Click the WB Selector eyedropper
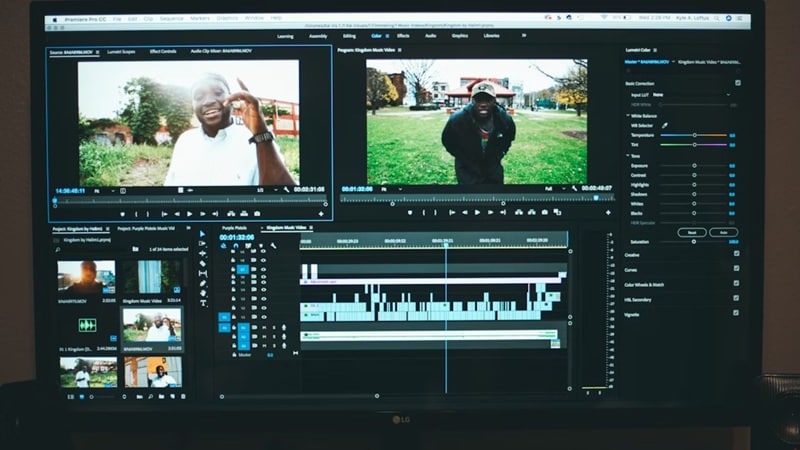Image resolution: width=800 pixels, height=450 pixels. pyautogui.click(x=665, y=125)
